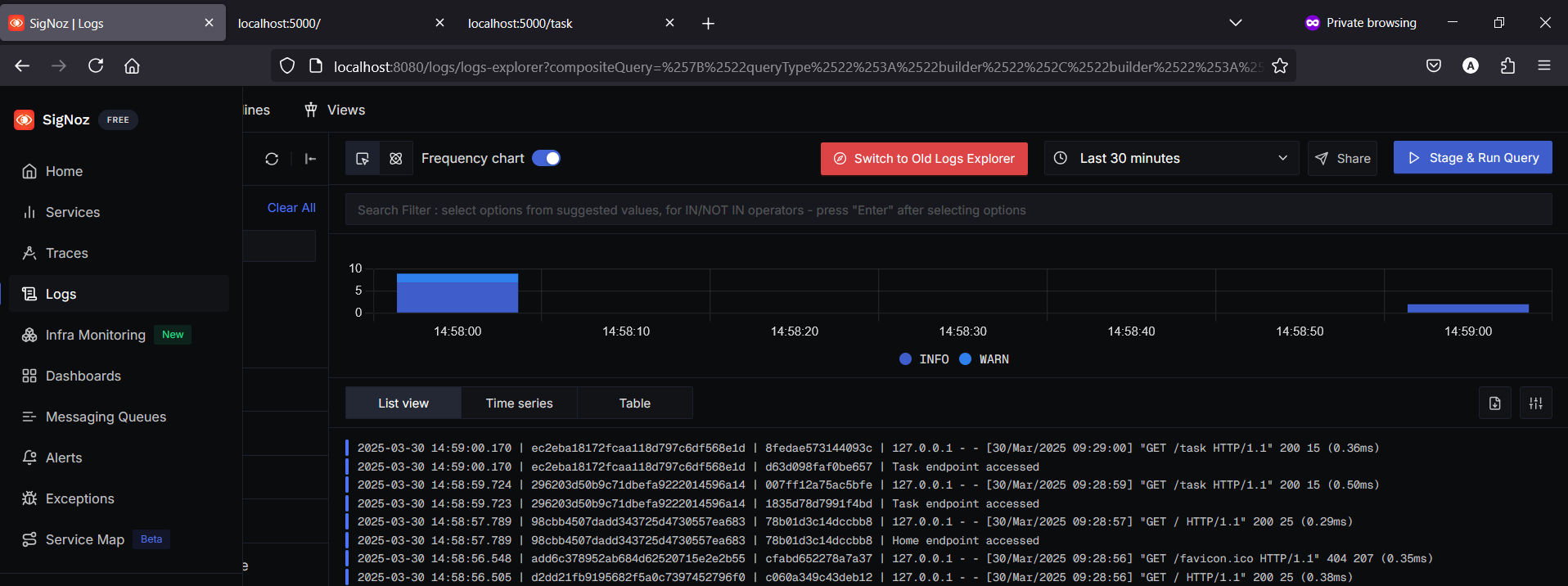
Task: Switch to List view tab
Action: click(x=403, y=403)
